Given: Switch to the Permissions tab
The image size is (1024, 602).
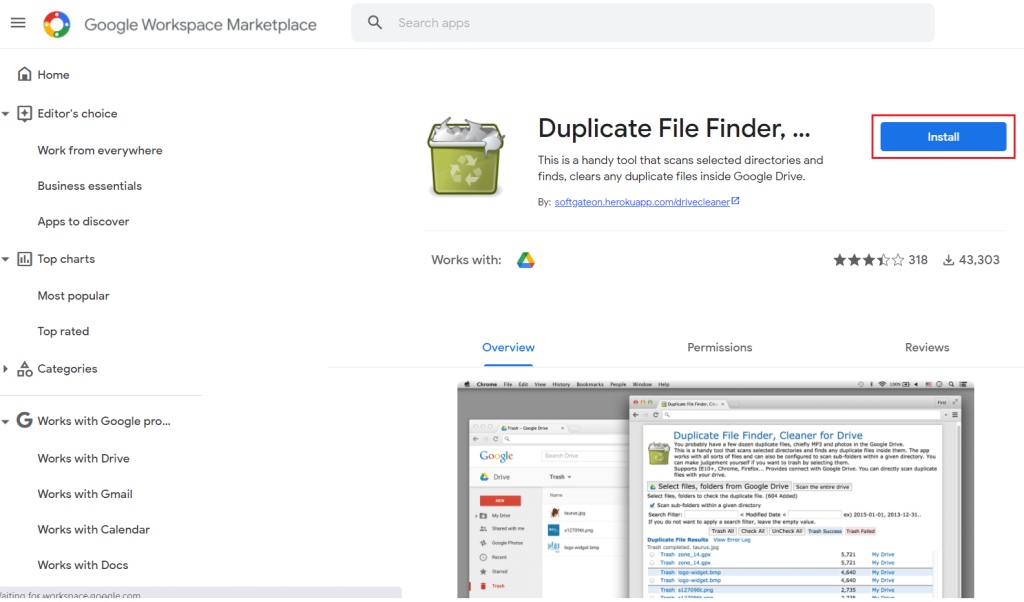Looking at the screenshot, I should click(719, 347).
